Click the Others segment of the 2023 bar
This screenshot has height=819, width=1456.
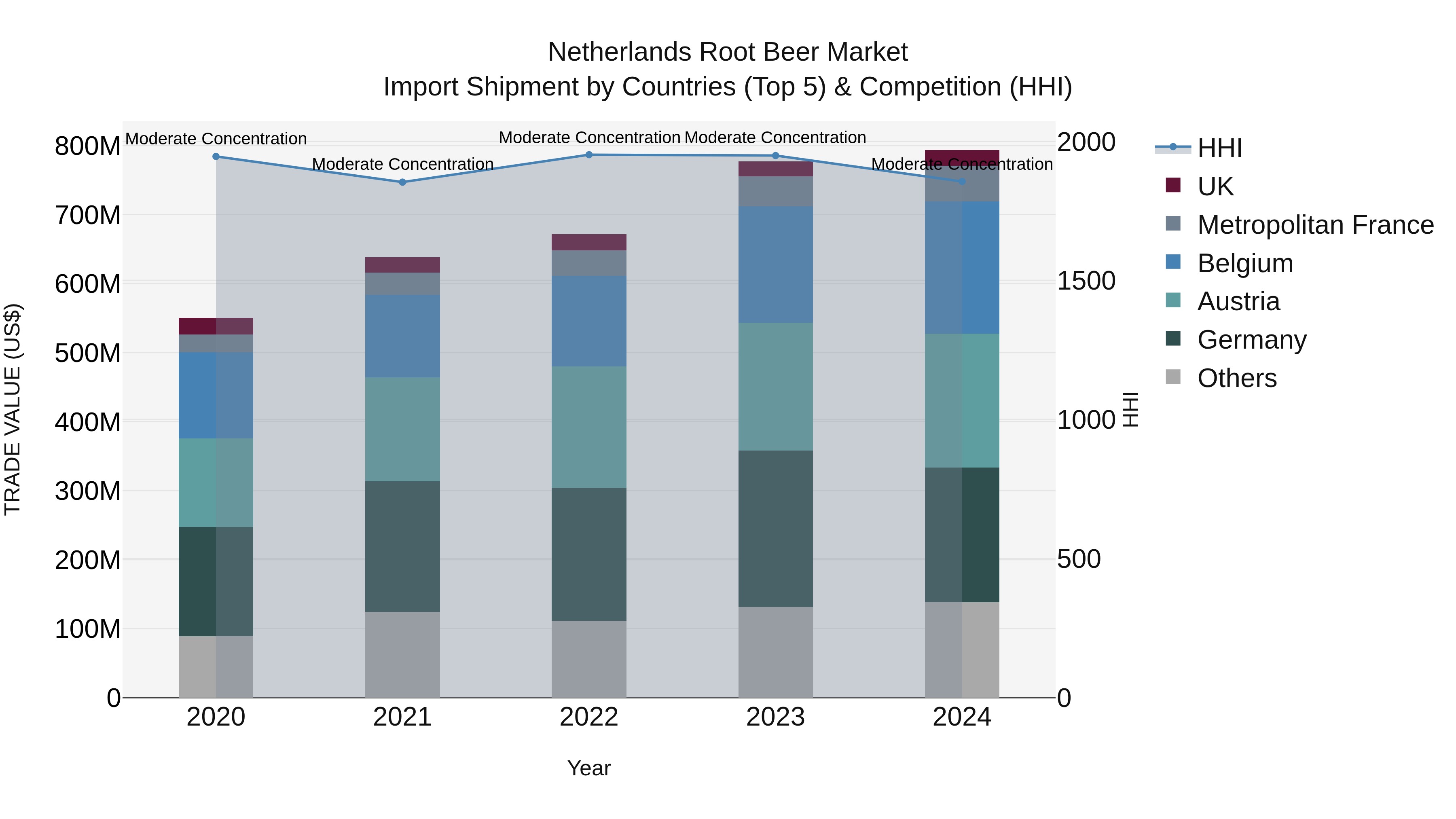pos(775,652)
